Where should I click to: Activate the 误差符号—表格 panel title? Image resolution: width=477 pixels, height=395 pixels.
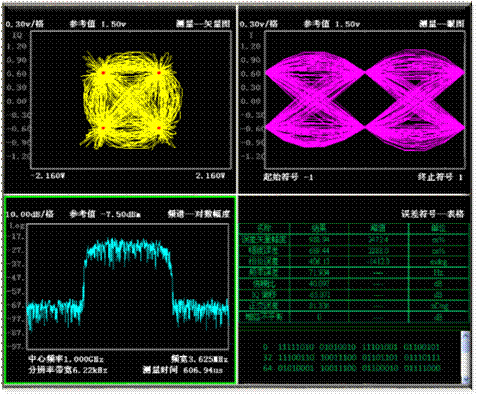(x=432, y=214)
